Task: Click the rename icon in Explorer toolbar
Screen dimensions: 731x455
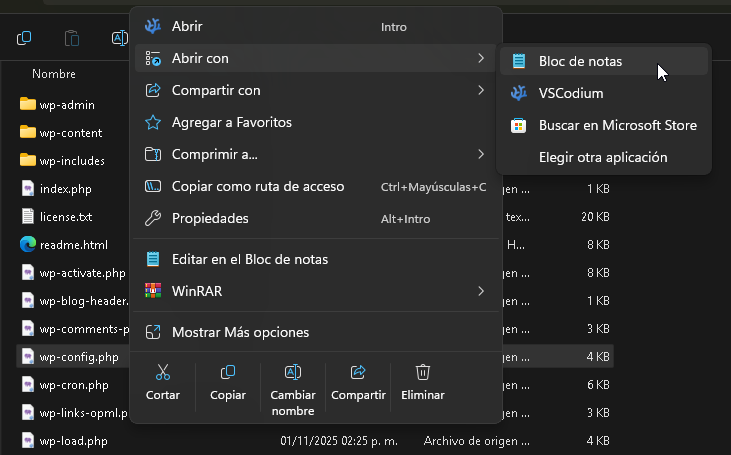Action: [119, 38]
